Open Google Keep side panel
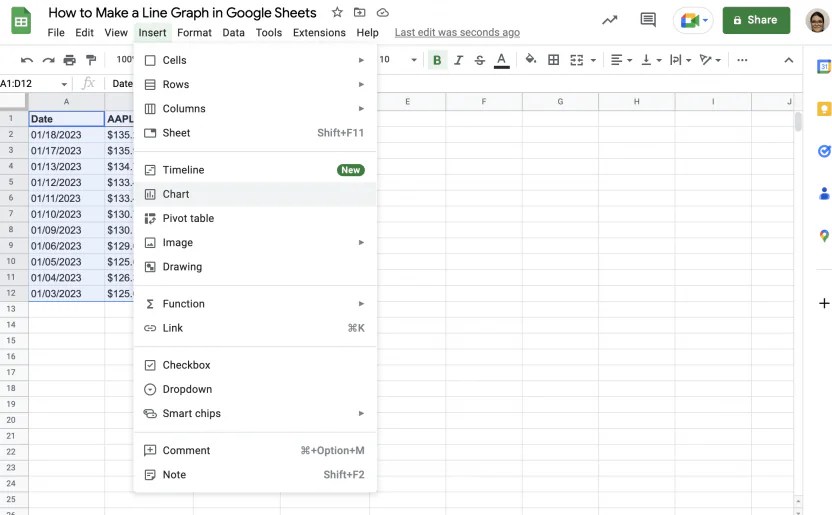The height and width of the screenshot is (515, 832). 824,109
